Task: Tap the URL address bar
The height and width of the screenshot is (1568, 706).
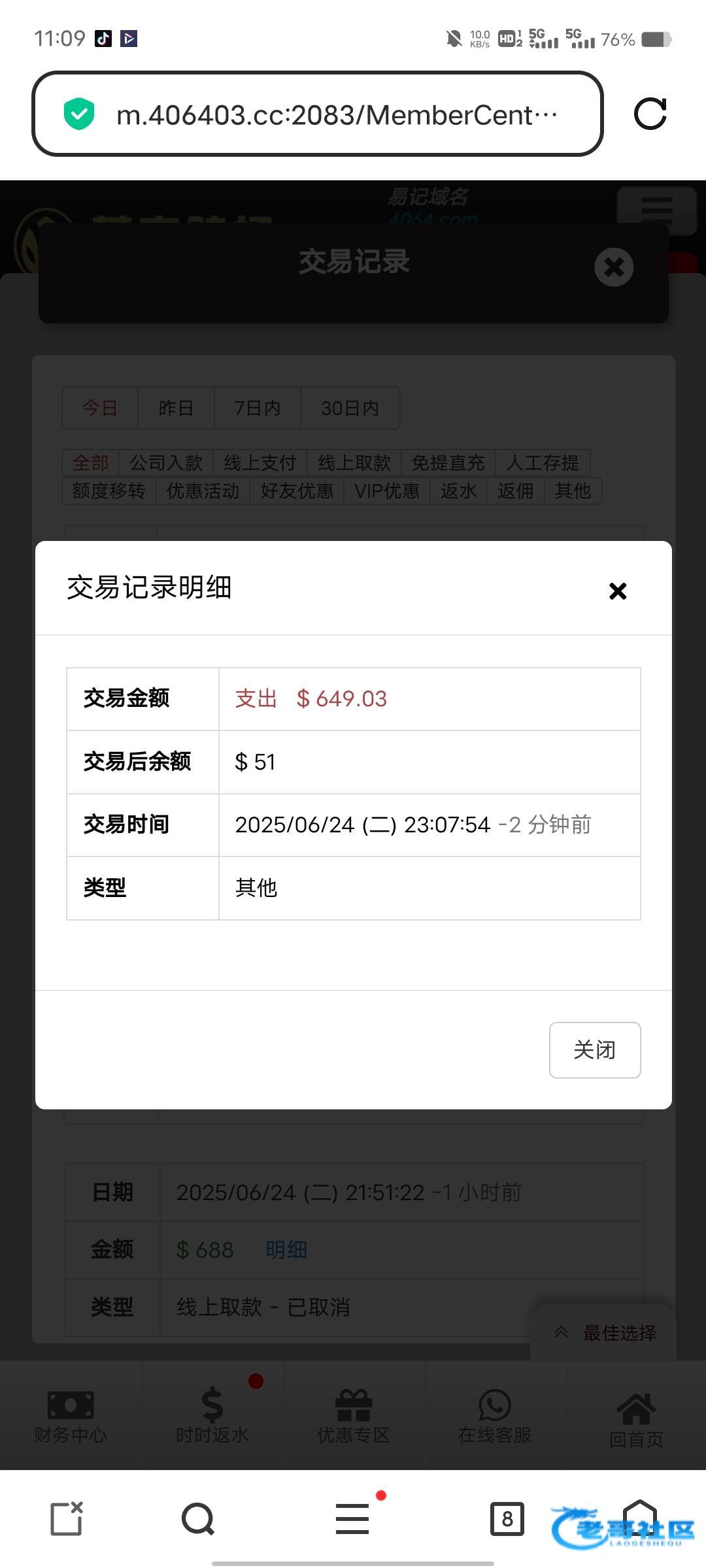Action: (327, 115)
